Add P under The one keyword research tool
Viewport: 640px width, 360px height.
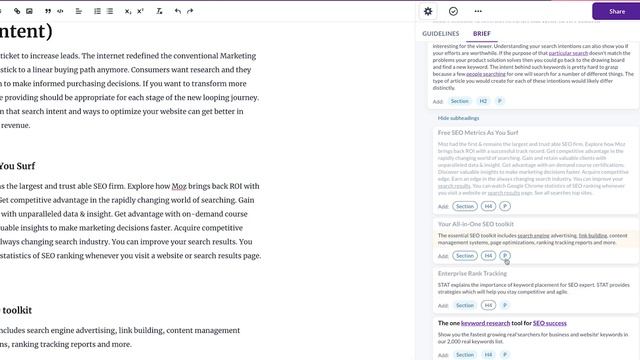(505, 355)
